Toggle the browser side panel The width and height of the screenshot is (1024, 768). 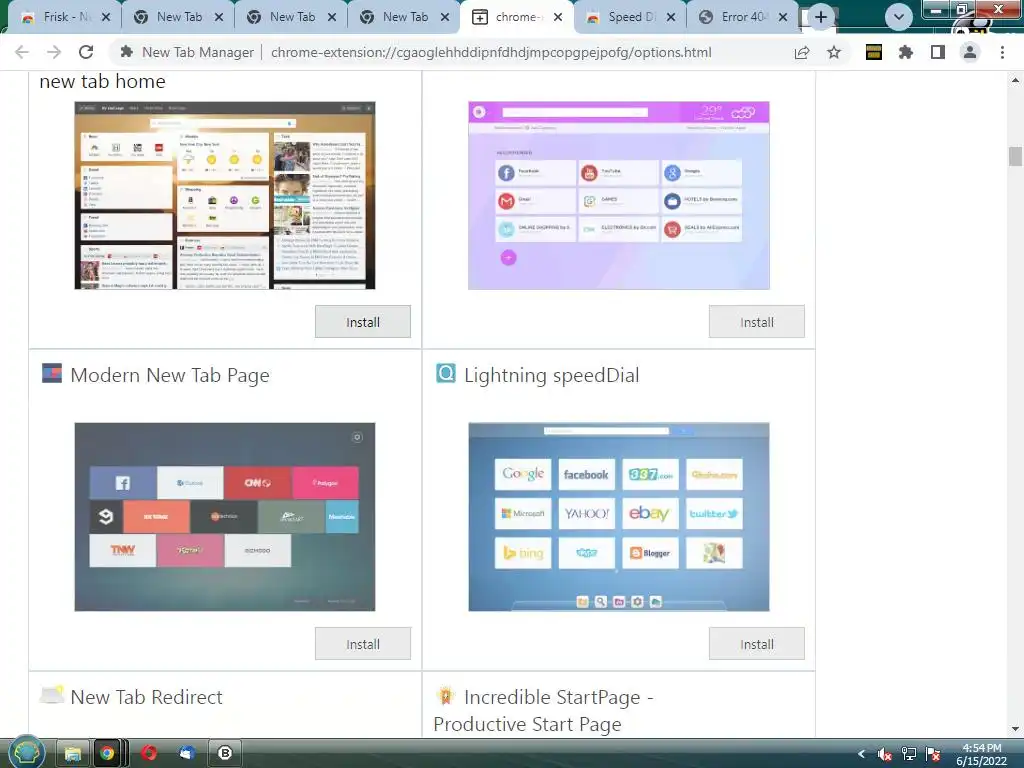pos(938,52)
